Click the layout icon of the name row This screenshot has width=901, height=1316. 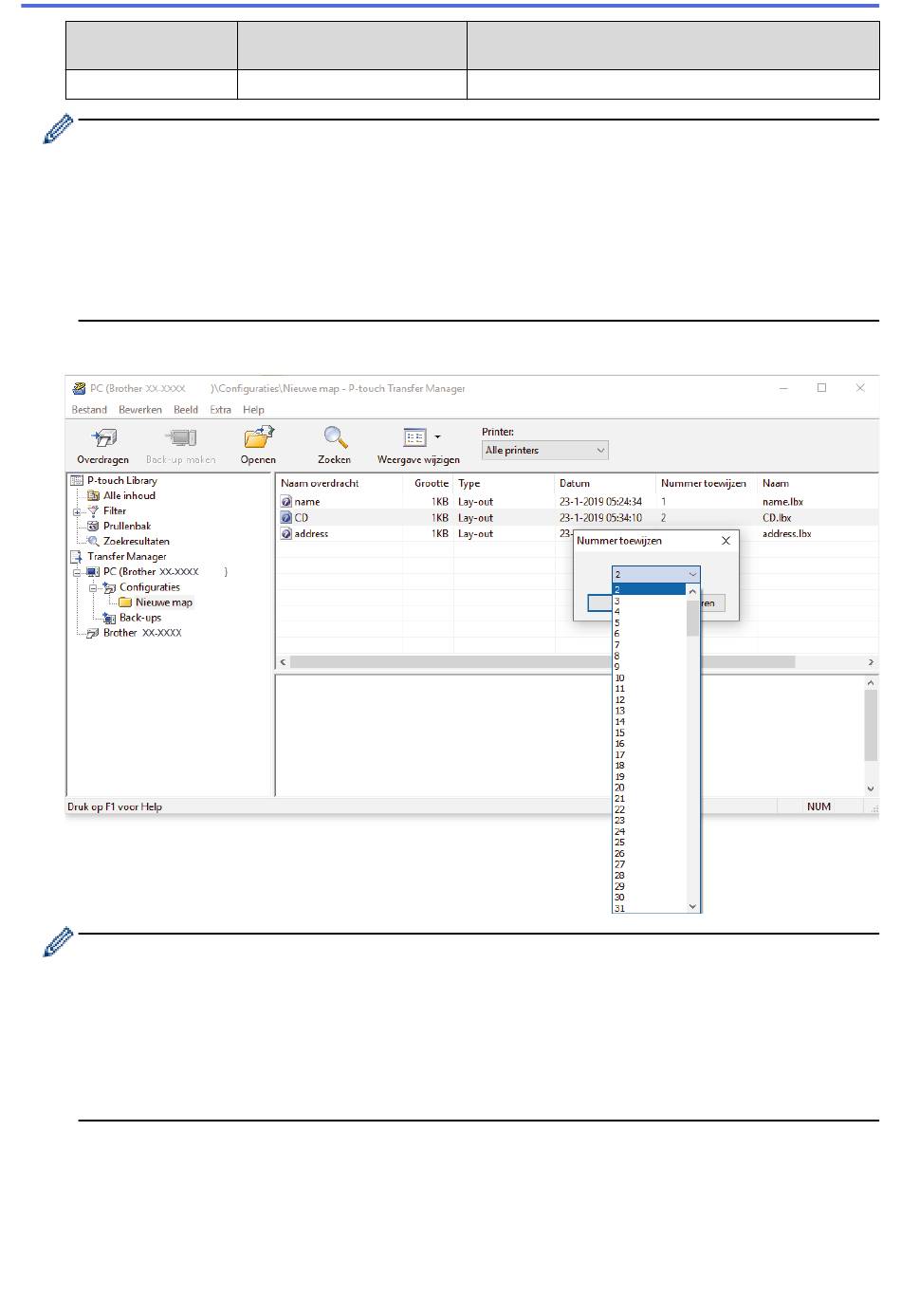[x=286, y=502]
